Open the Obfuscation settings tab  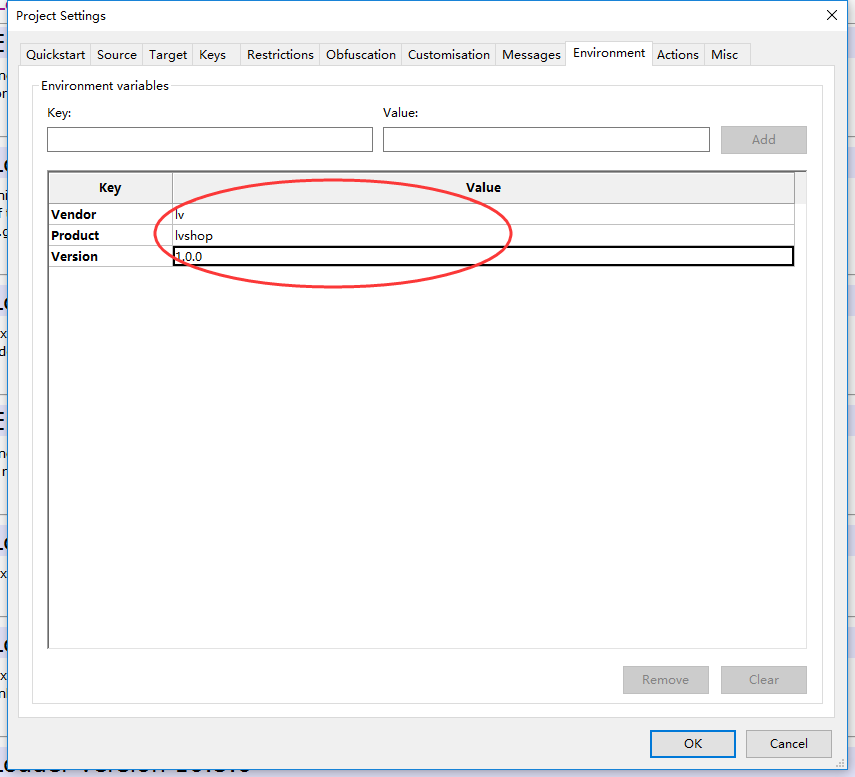tap(360, 54)
